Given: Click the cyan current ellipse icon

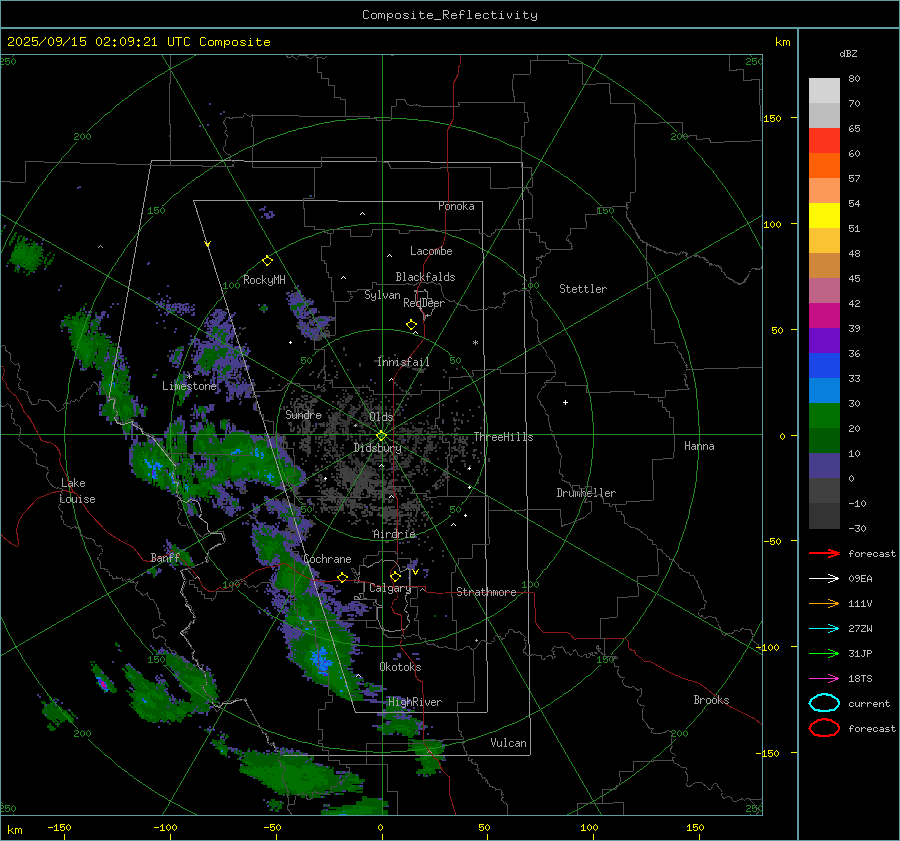Looking at the screenshot, I should (824, 703).
